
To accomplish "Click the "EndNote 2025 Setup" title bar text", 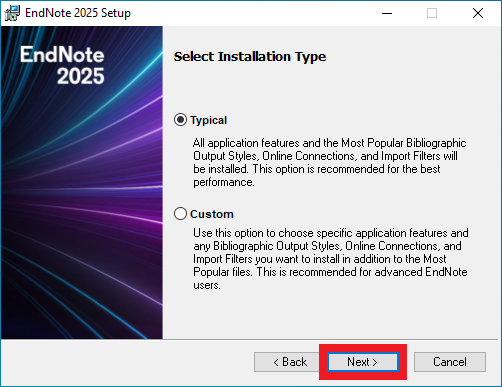I will tap(78, 13).
